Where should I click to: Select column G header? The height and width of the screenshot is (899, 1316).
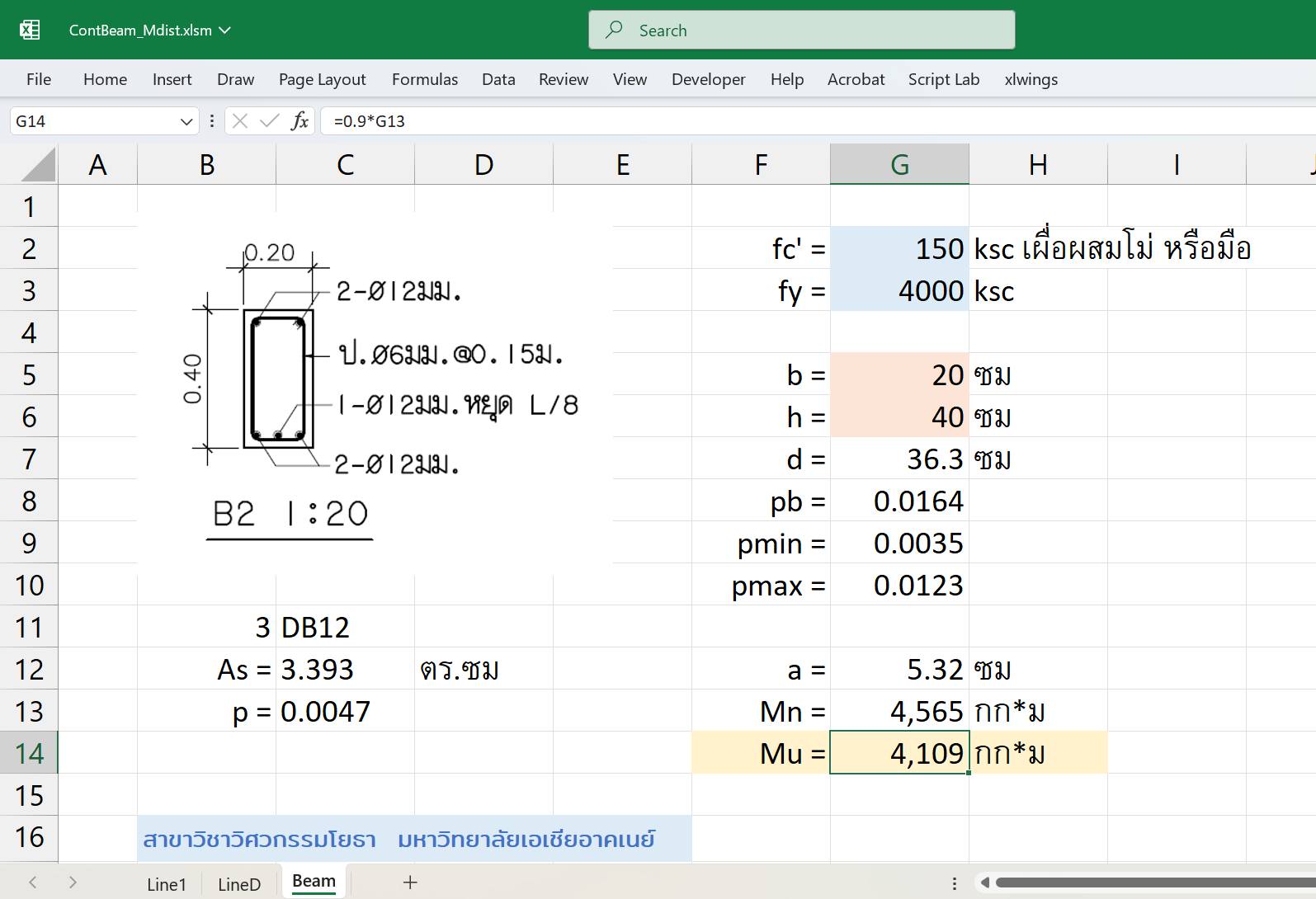point(899,164)
